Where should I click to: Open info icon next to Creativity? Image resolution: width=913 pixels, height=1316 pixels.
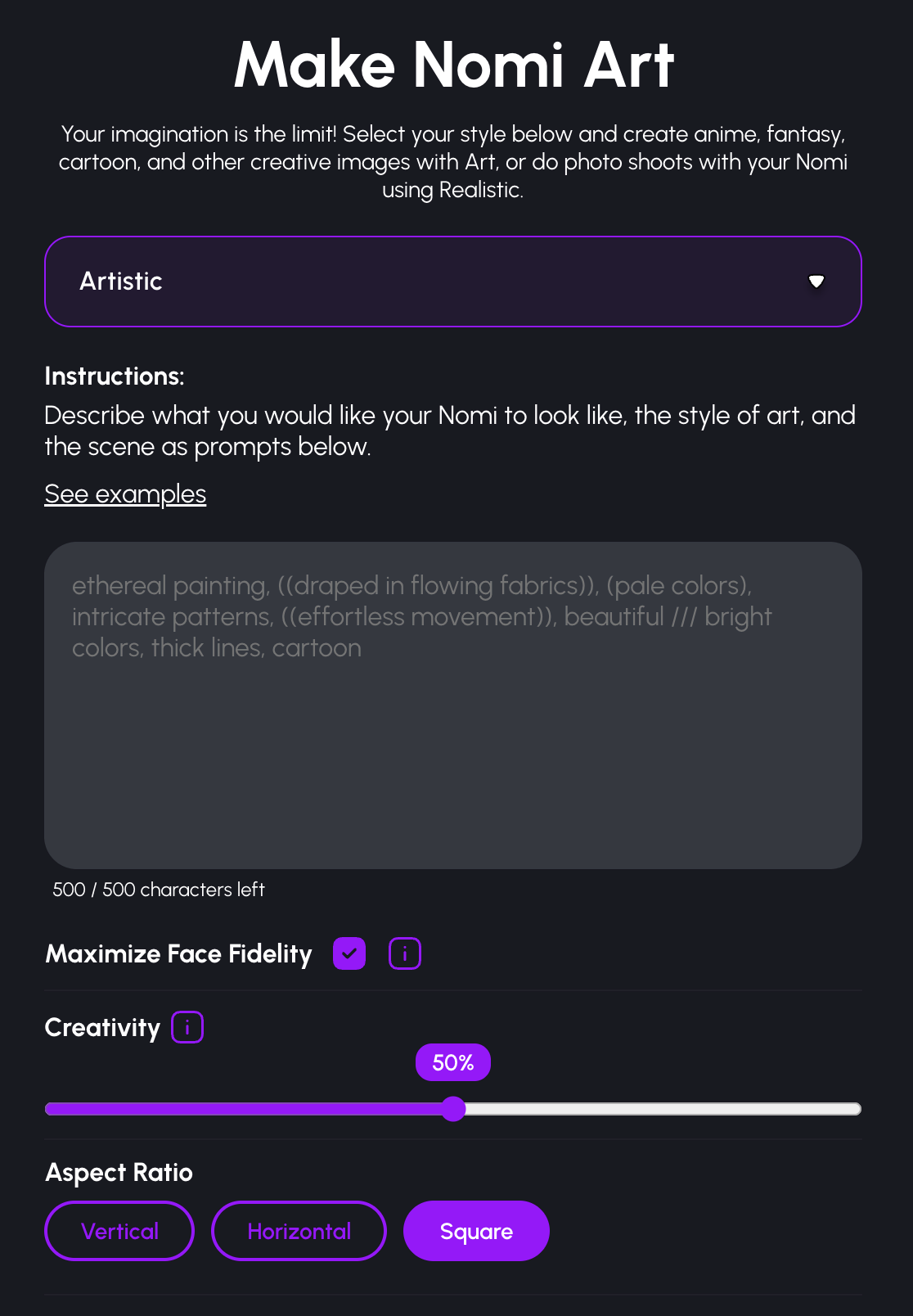[187, 1027]
